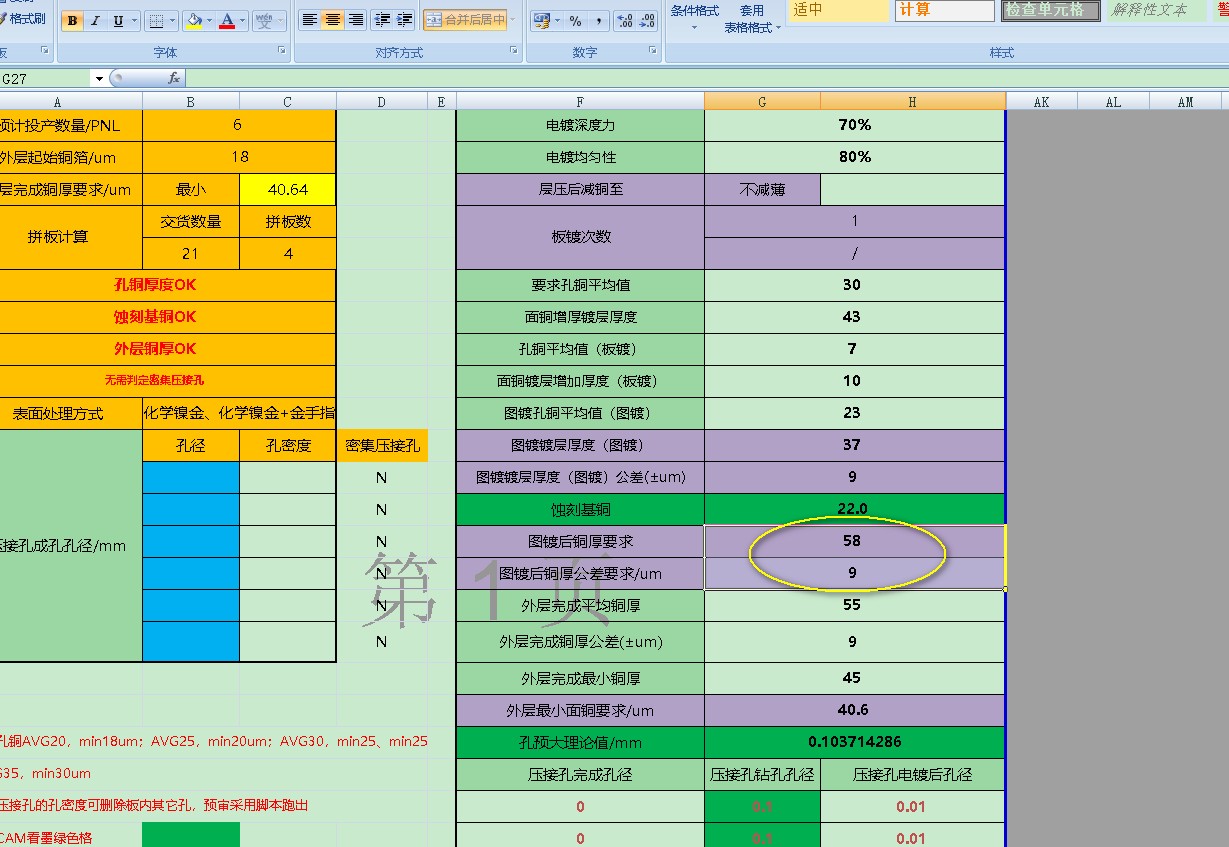Select column AK header
The image size is (1229, 847).
(1041, 101)
